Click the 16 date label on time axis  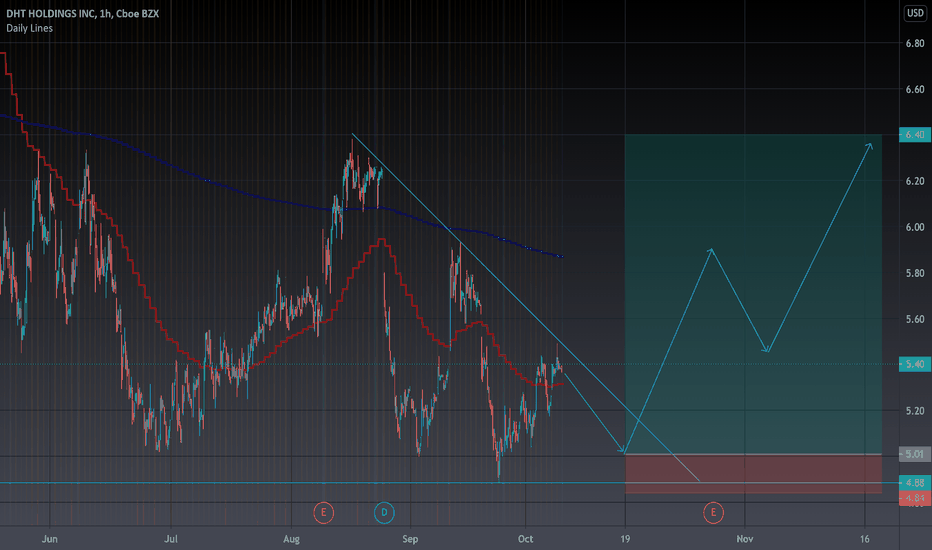pos(864,539)
